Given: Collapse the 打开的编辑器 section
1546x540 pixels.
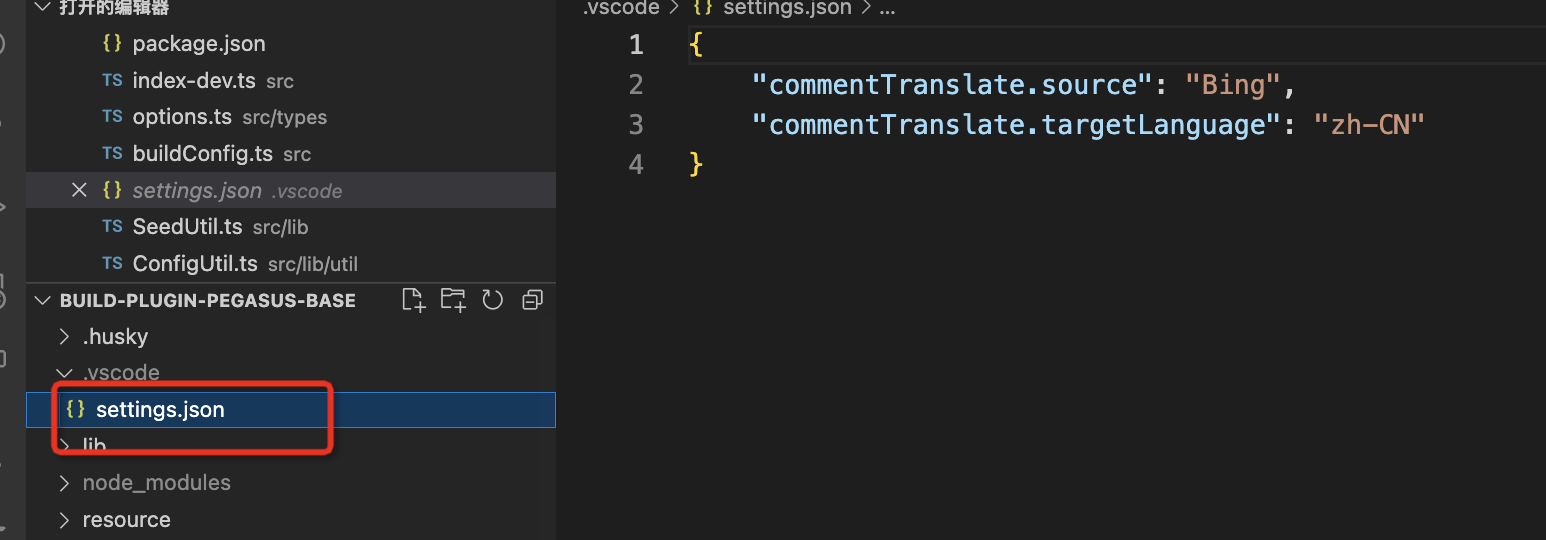Looking at the screenshot, I should pos(42,8).
